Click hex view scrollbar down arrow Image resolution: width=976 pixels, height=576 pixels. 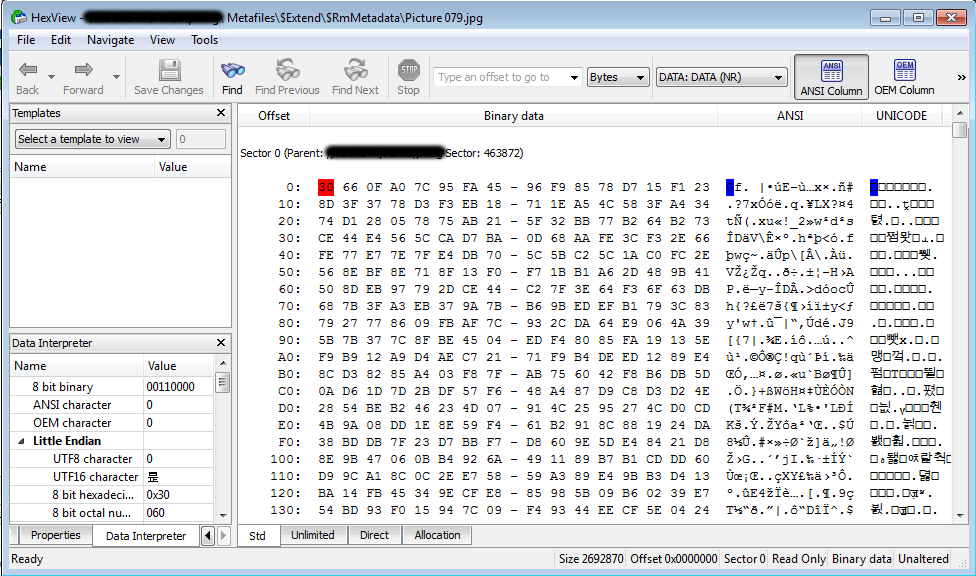tap(960, 516)
